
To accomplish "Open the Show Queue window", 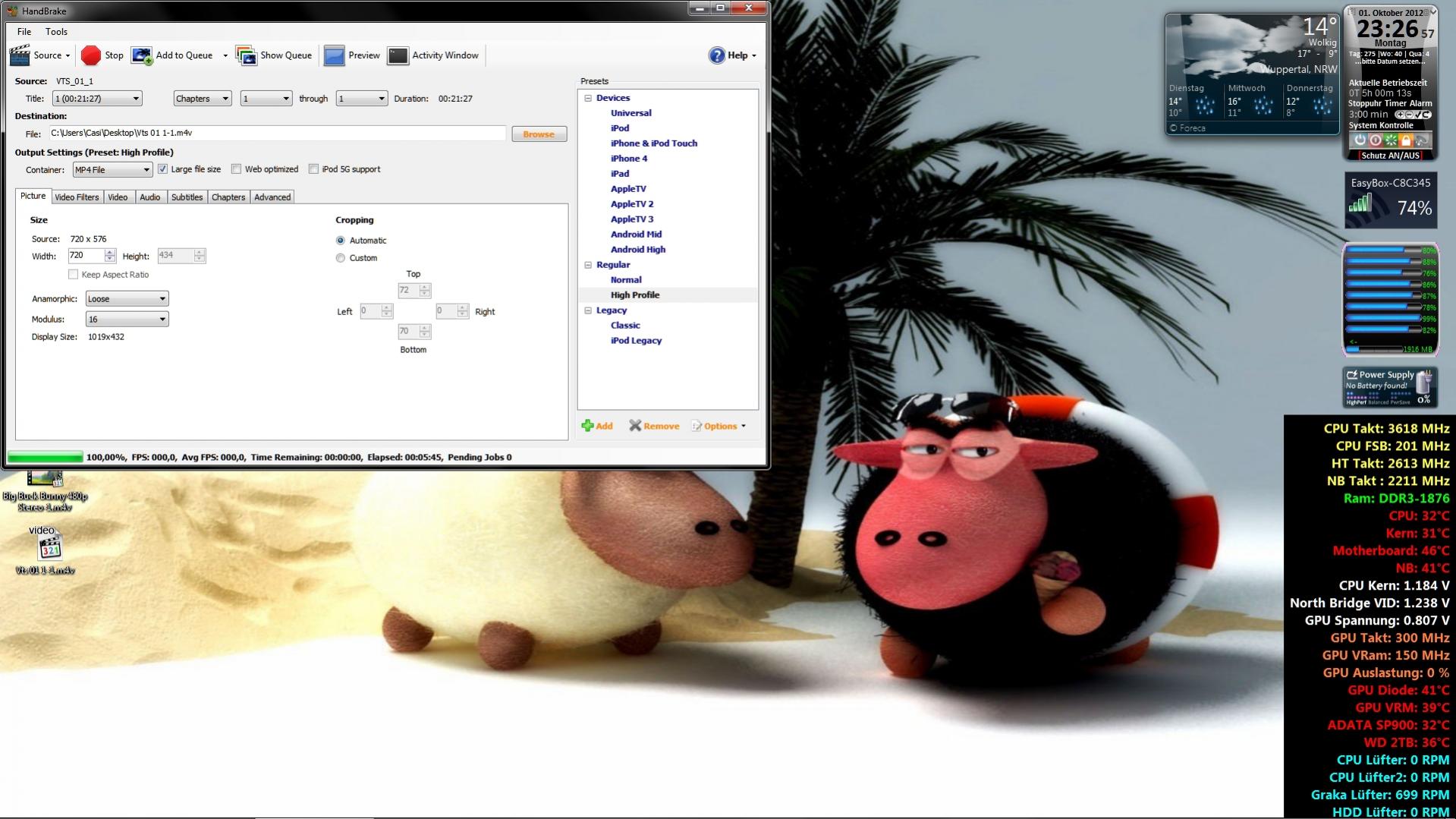I will pos(274,55).
